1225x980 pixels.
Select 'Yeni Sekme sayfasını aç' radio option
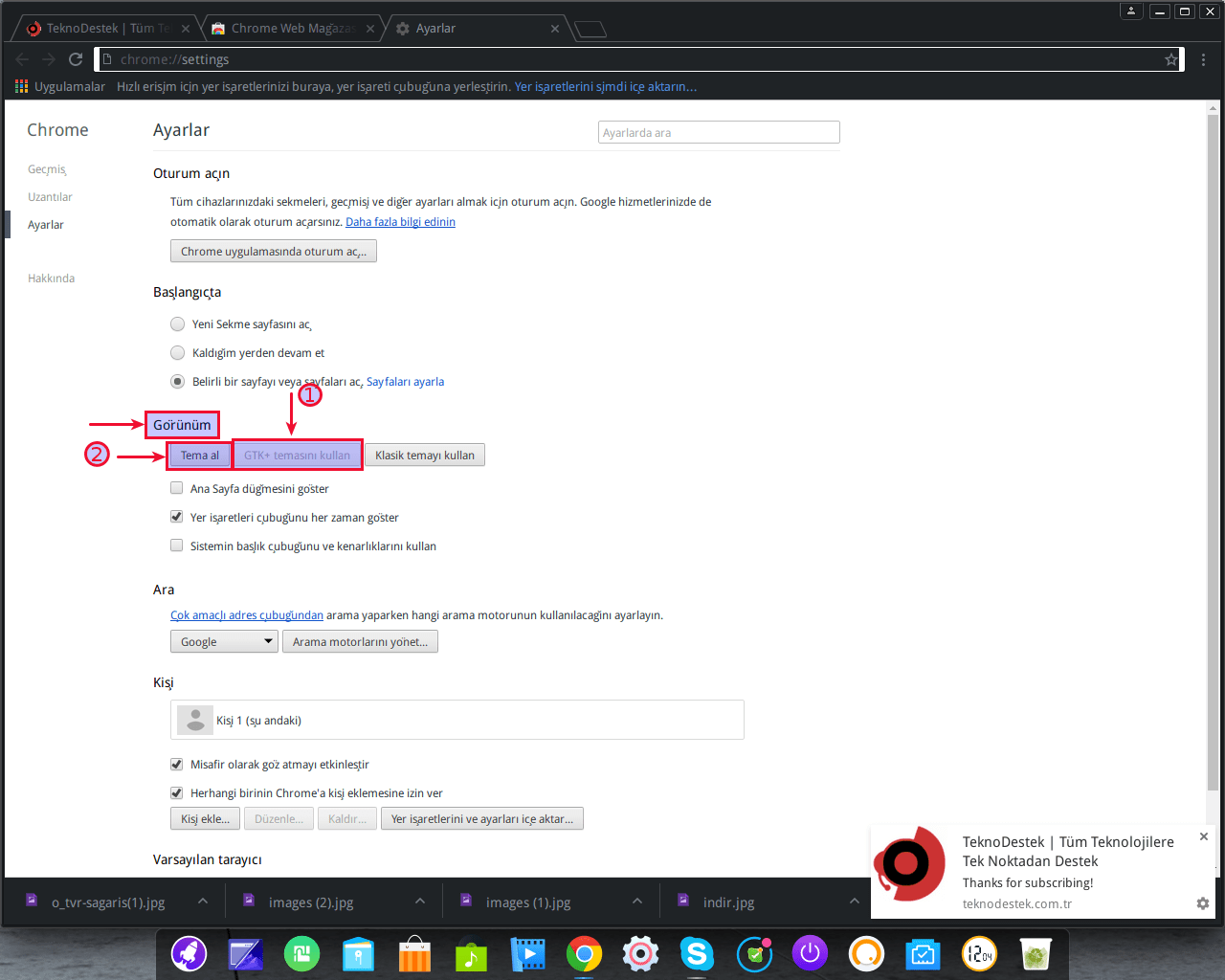coord(177,324)
